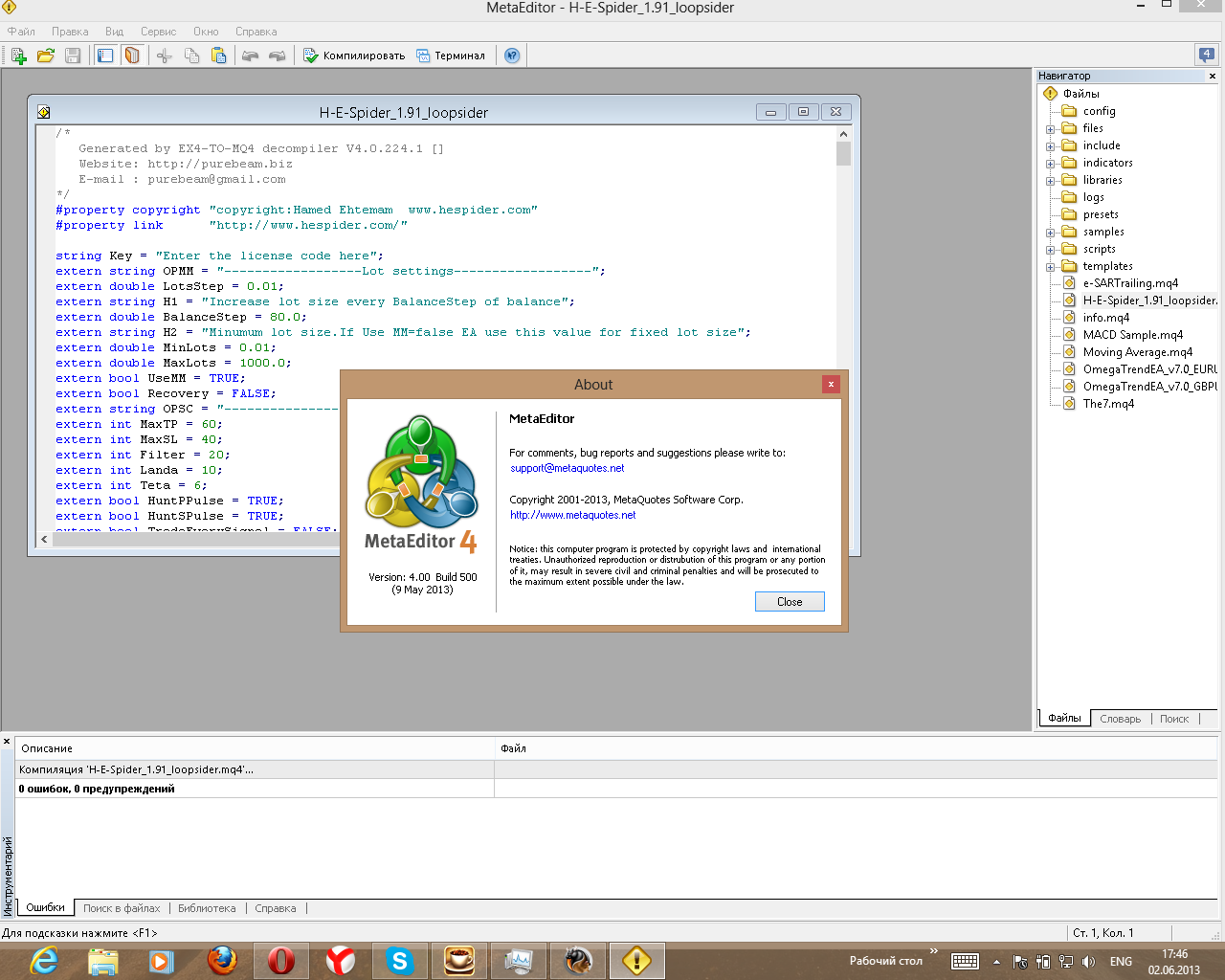Expand the include folder
The height and width of the screenshot is (980, 1225).
click(1050, 146)
